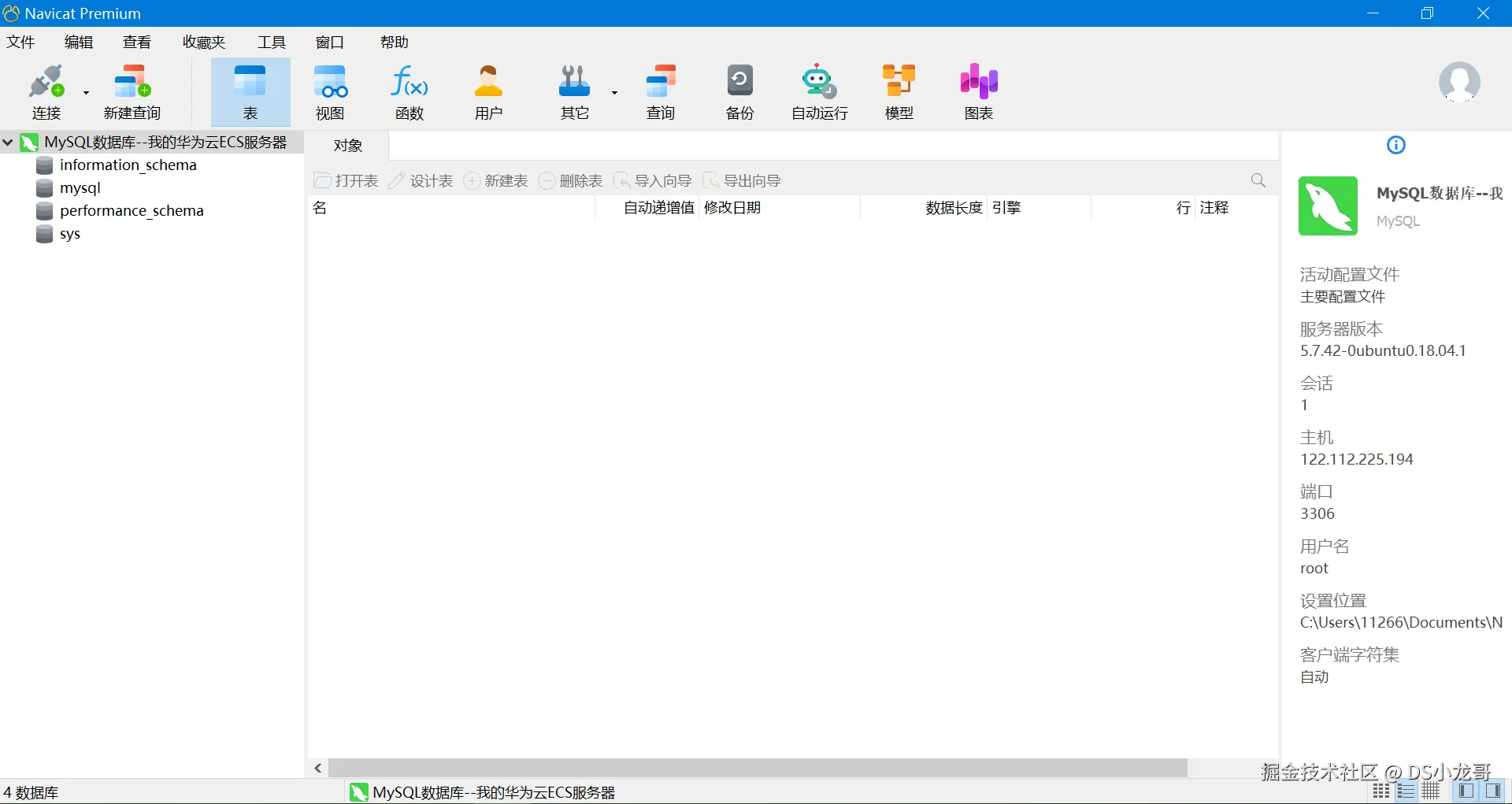Open the 查看 menu

137,42
